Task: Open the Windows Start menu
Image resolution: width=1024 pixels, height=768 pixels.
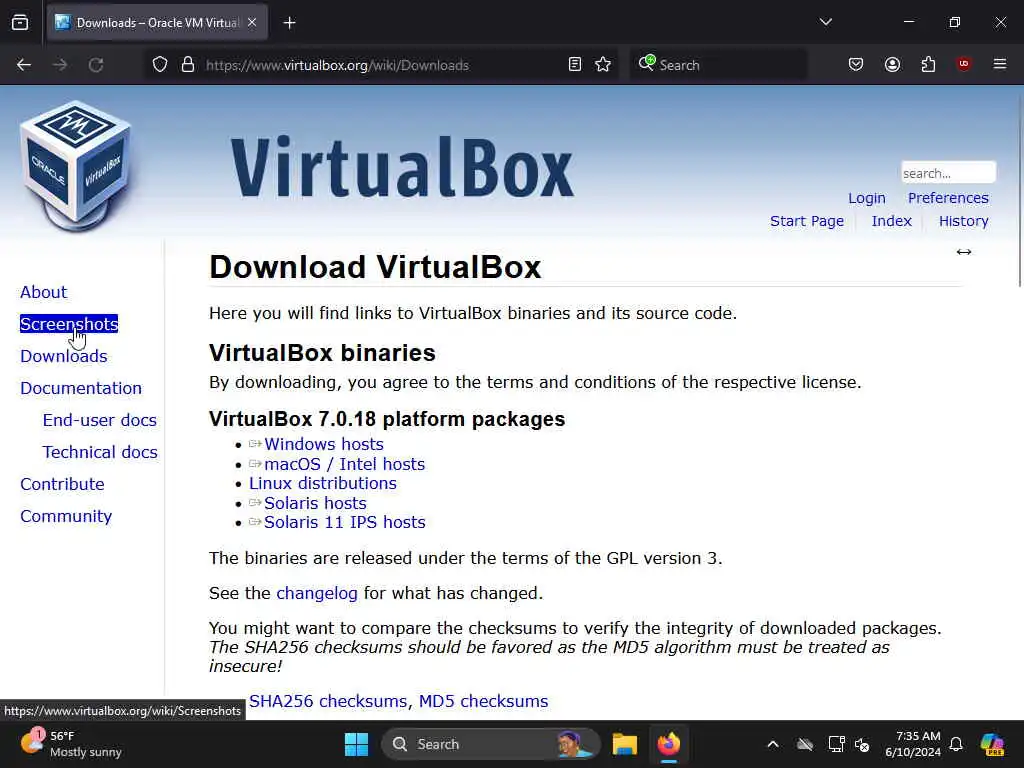Action: 357,744
